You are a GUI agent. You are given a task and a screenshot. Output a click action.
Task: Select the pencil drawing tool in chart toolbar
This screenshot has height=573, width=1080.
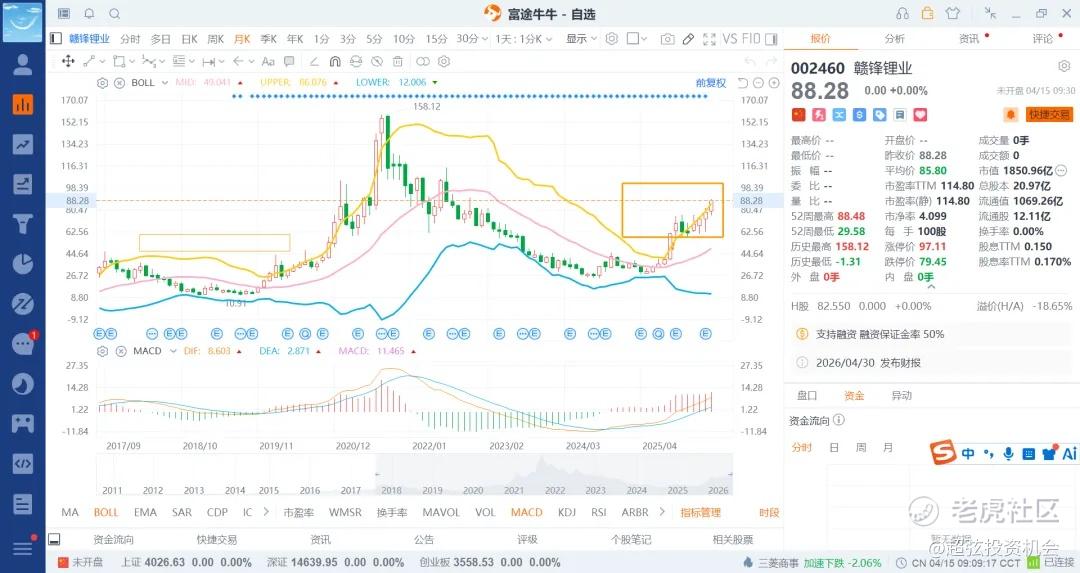[x=688, y=39]
